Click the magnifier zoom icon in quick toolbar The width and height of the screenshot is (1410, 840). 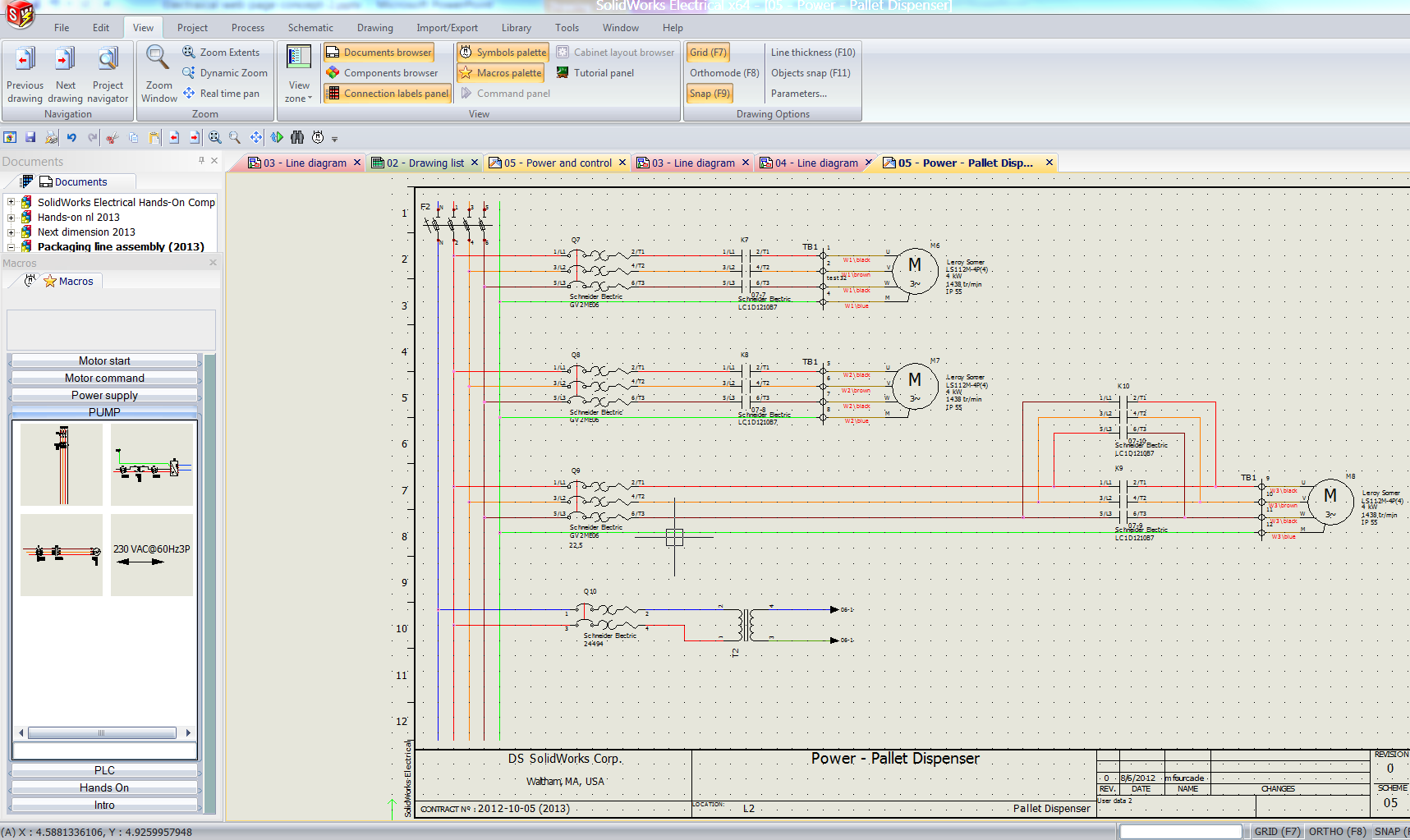click(x=235, y=137)
